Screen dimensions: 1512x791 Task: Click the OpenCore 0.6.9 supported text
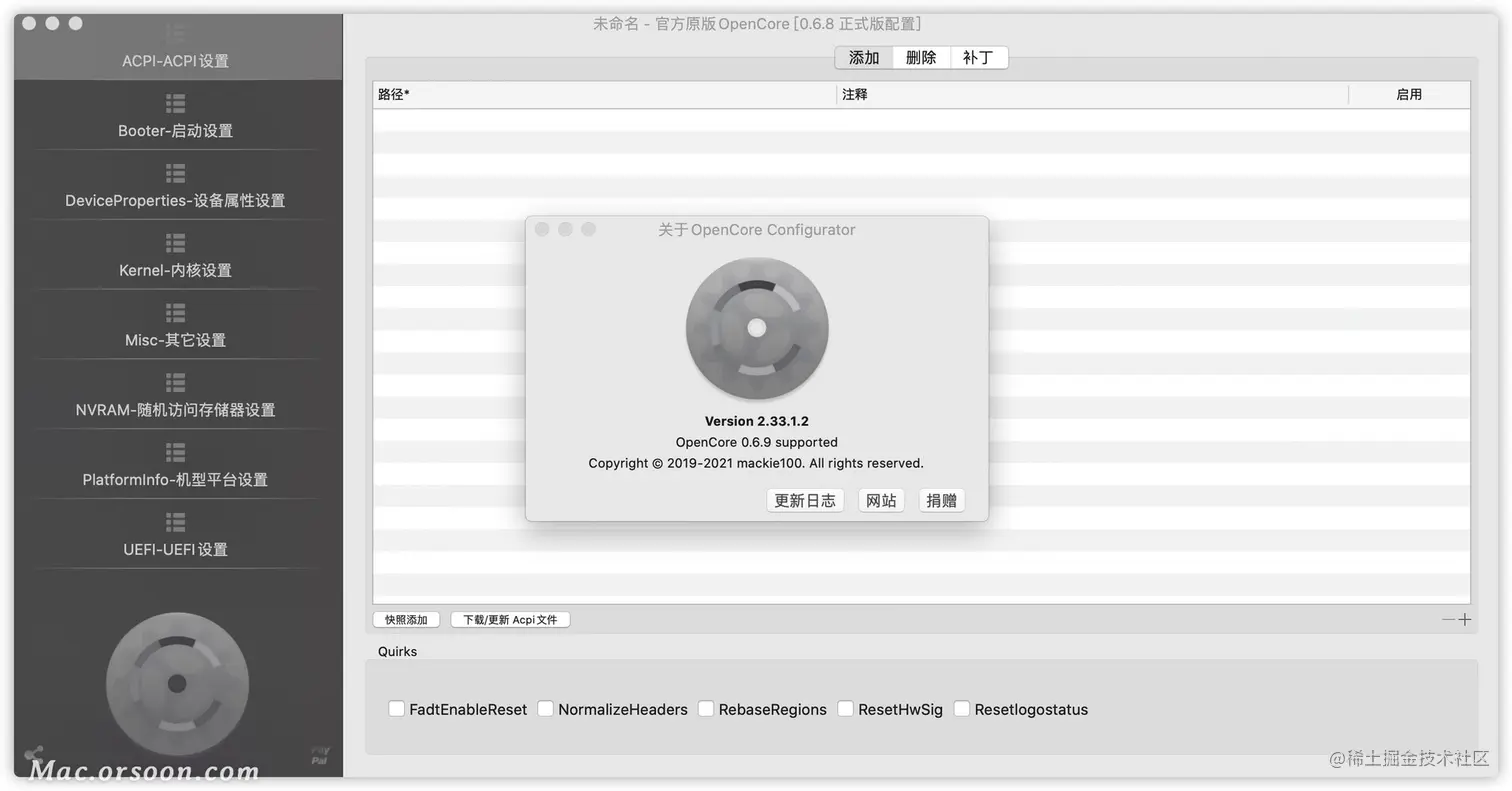pos(757,442)
